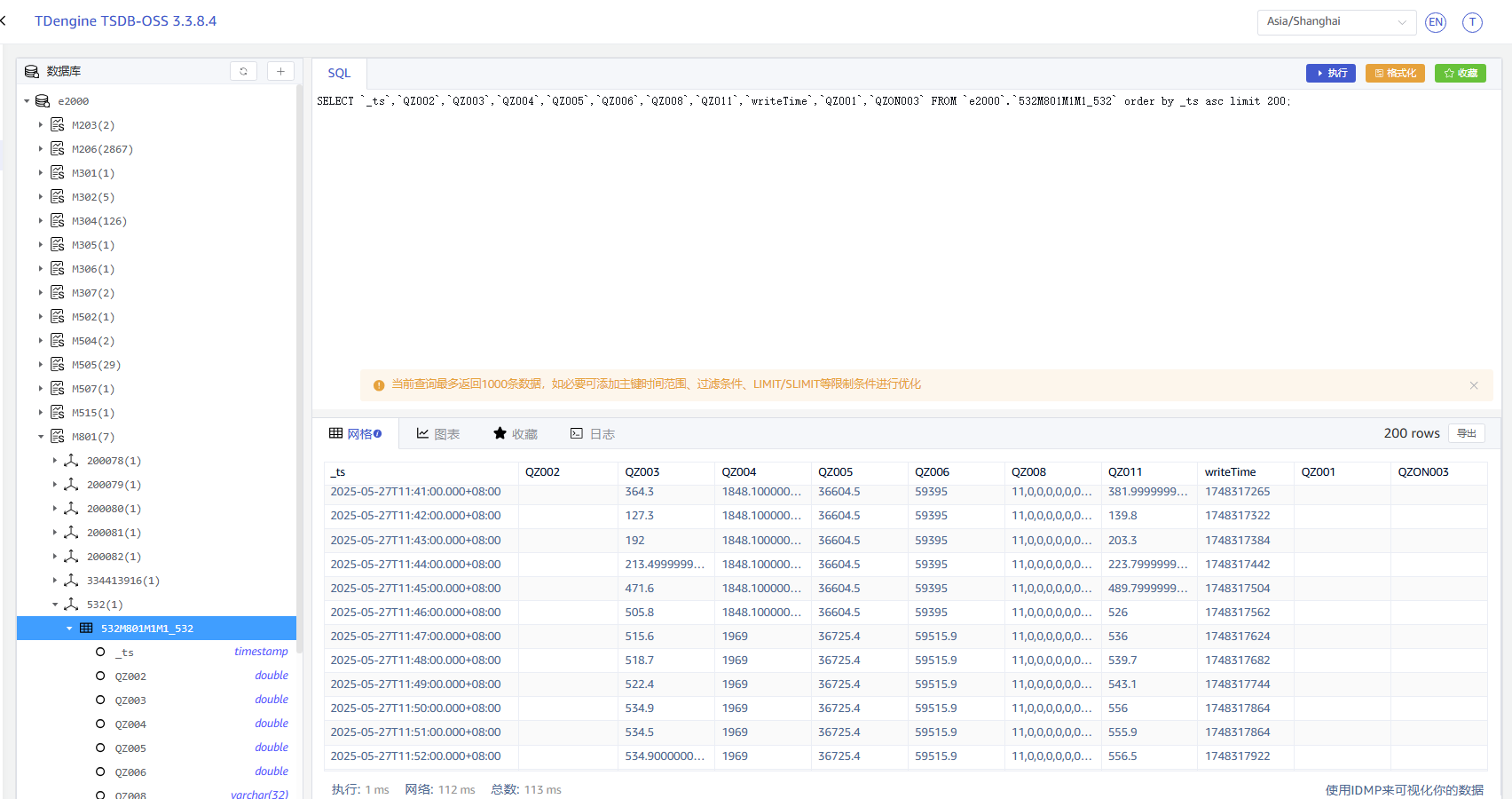This screenshot has width=1512, height=799.
Task: Expand the 200078(1) child node
Action: tap(55, 460)
